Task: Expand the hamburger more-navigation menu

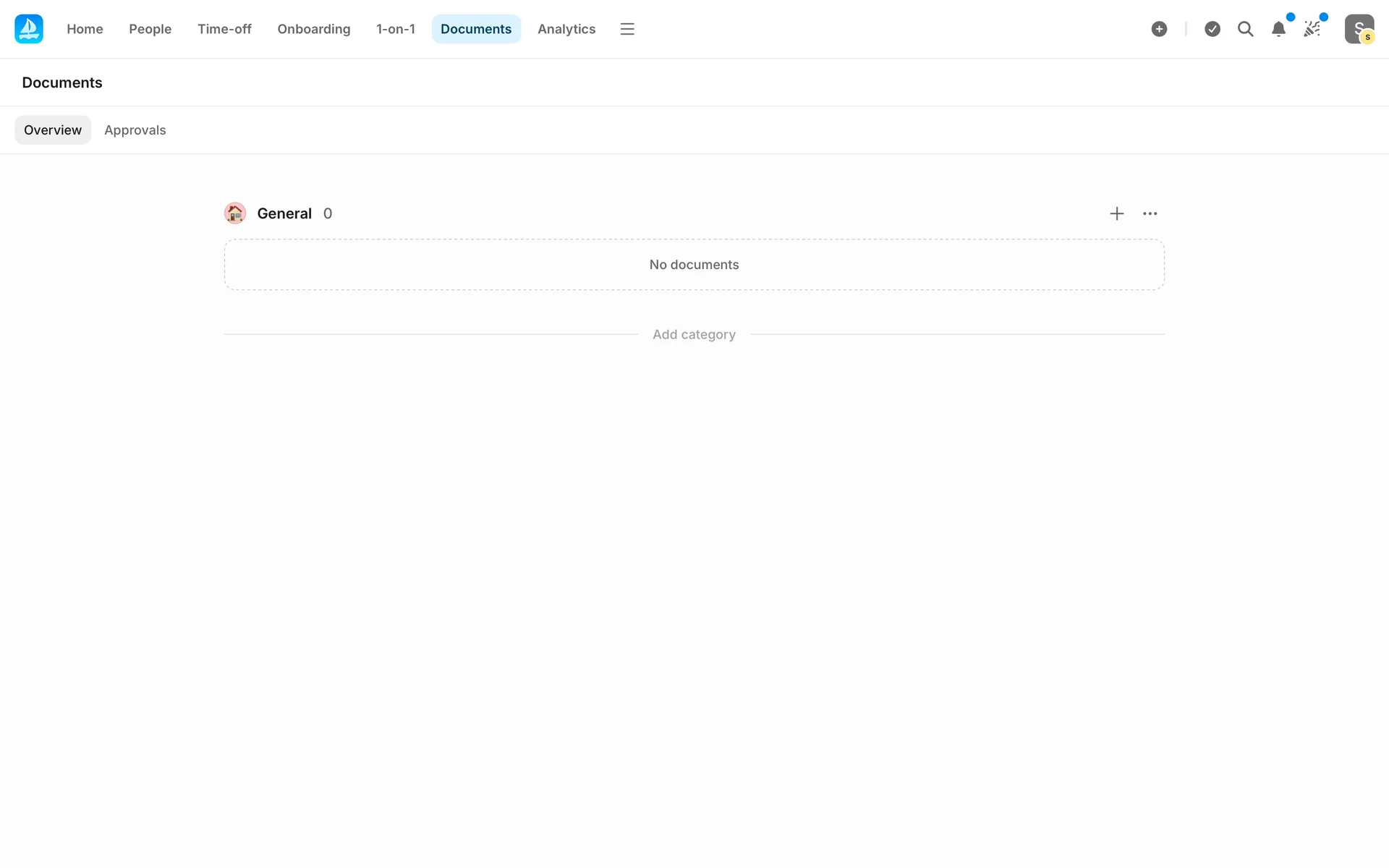Action: click(627, 29)
